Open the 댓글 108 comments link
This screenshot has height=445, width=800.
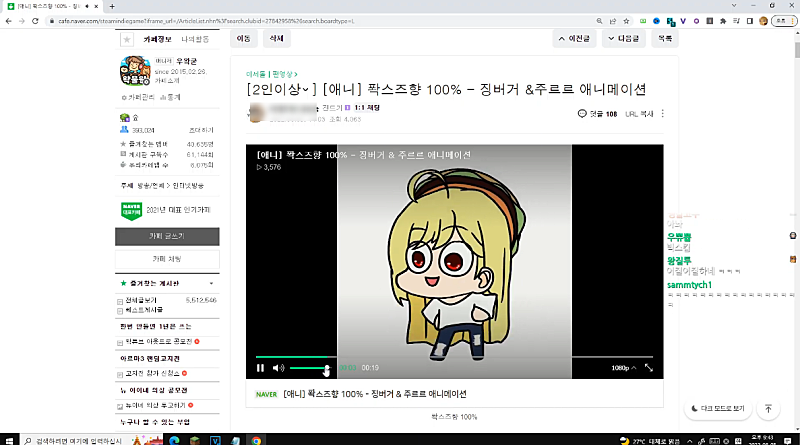pyautogui.click(x=597, y=114)
